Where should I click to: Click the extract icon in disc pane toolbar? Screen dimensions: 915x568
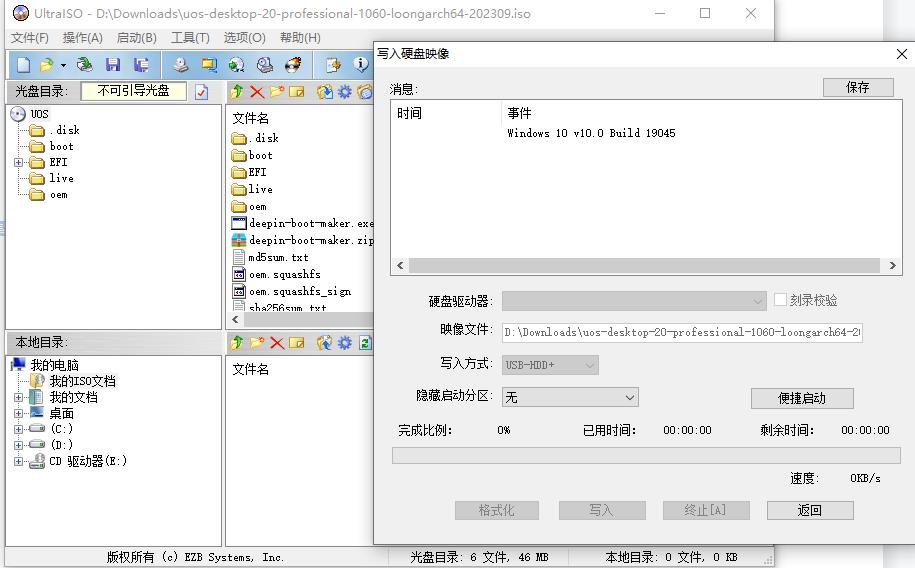[324, 92]
